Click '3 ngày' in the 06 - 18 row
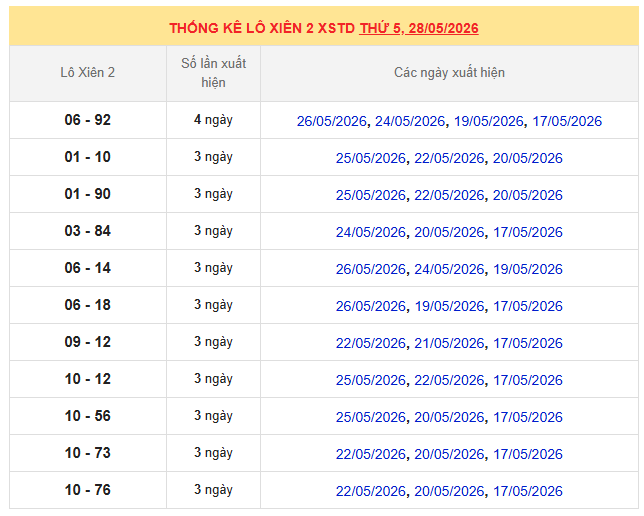 point(213,305)
